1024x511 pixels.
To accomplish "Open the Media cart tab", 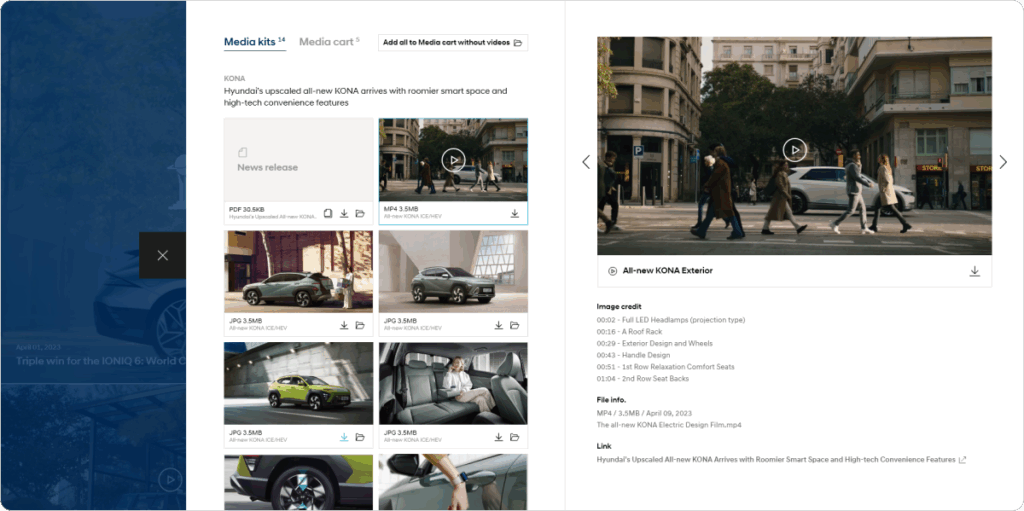I will [x=329, y=42].
